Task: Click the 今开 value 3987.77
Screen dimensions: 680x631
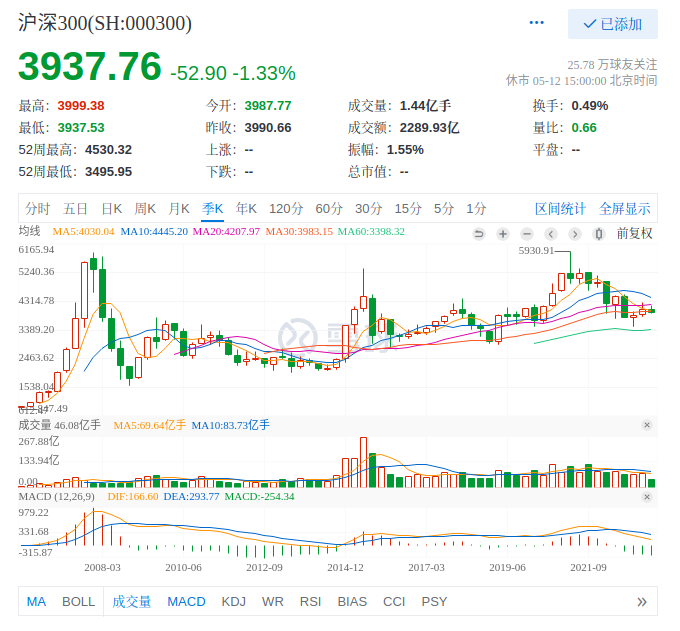Action: pos(268,106)
